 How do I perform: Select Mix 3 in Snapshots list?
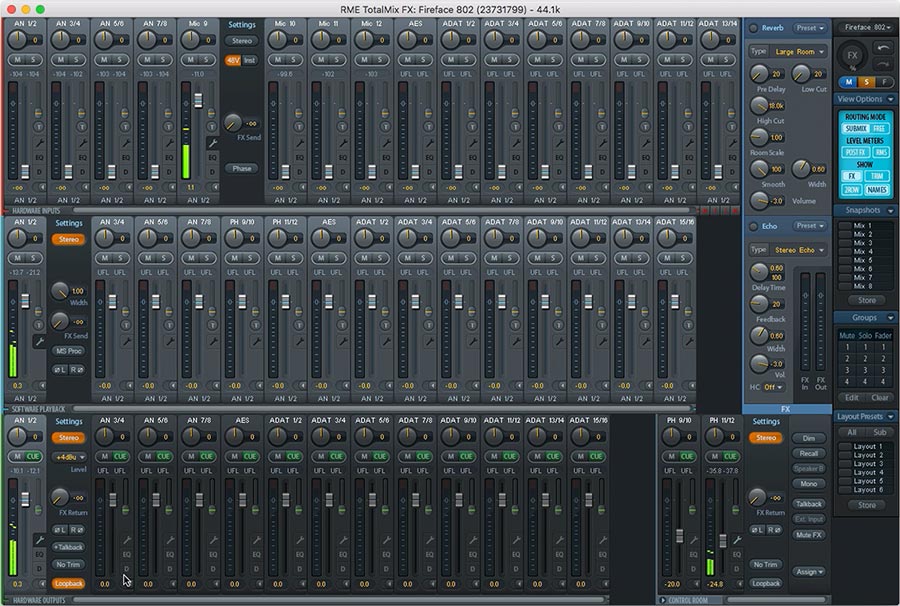tap(862, 243)
